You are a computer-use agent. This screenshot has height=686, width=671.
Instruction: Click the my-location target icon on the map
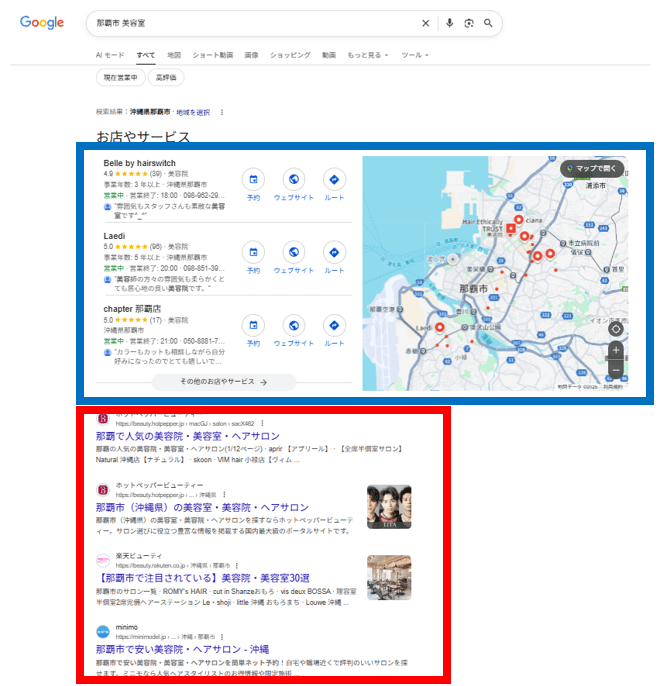coord(616,329)
